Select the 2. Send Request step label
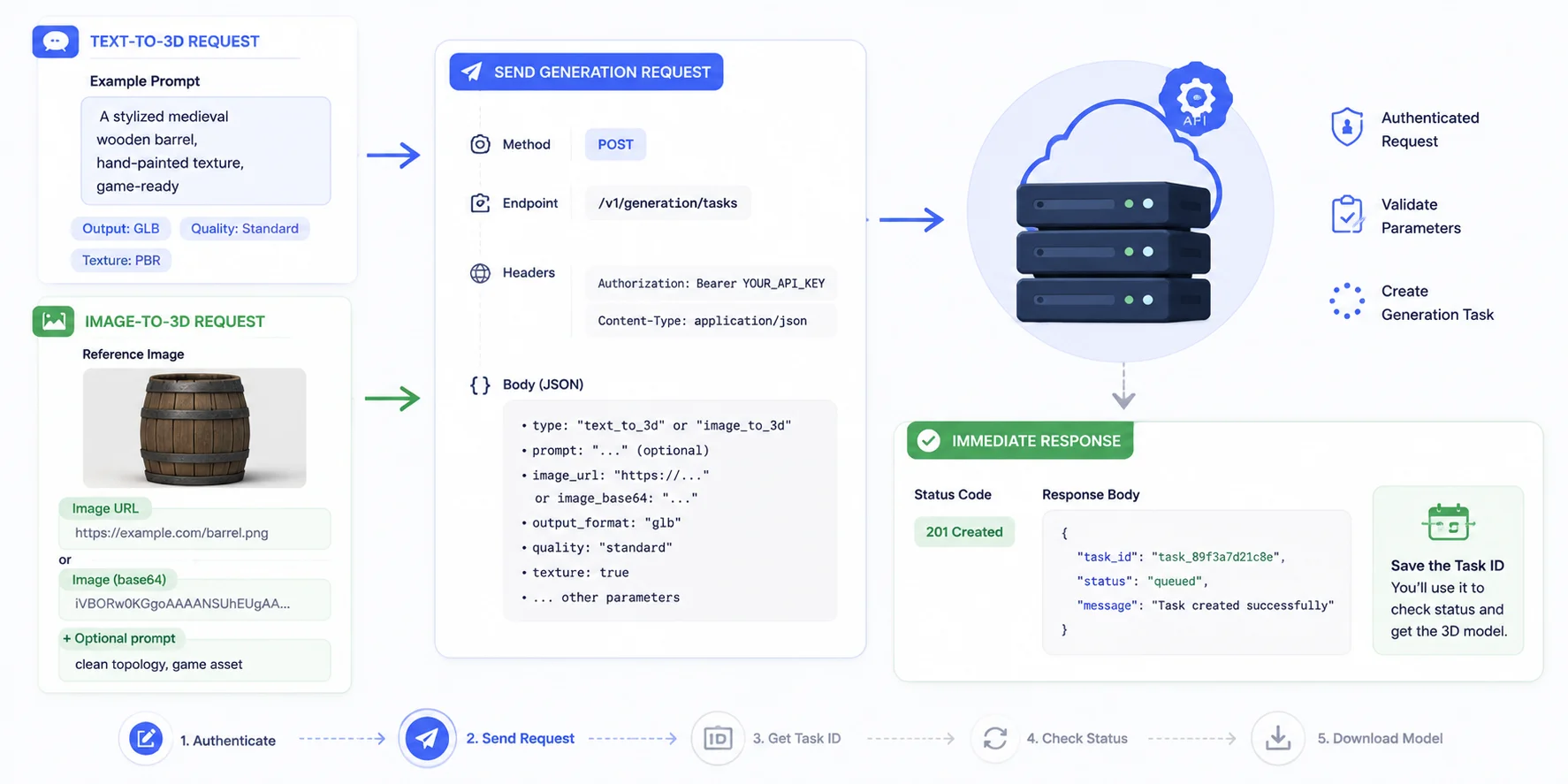The image size is (1568, 784). pos(521,739)
